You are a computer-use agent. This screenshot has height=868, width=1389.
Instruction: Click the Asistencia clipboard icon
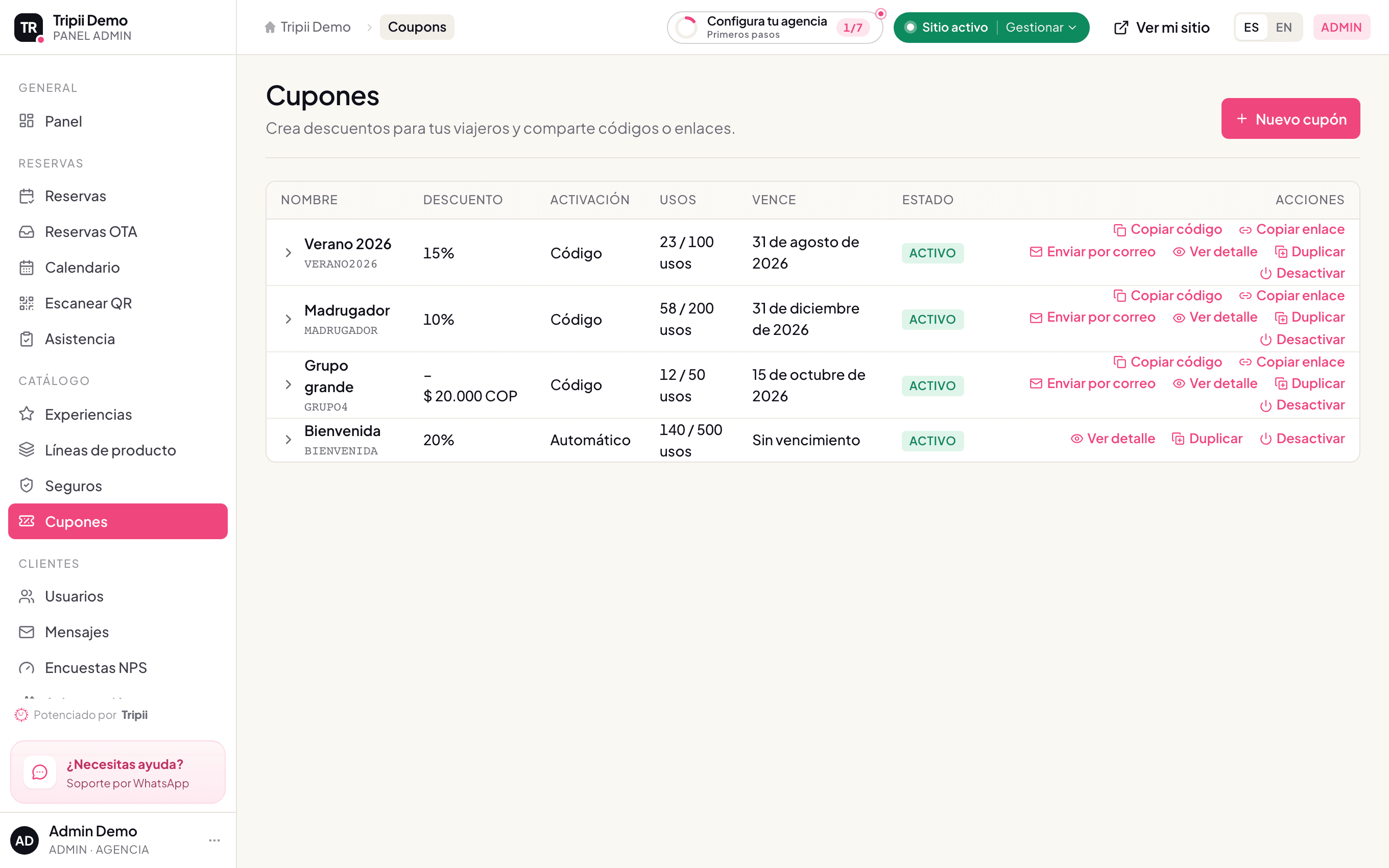point(27,339)
